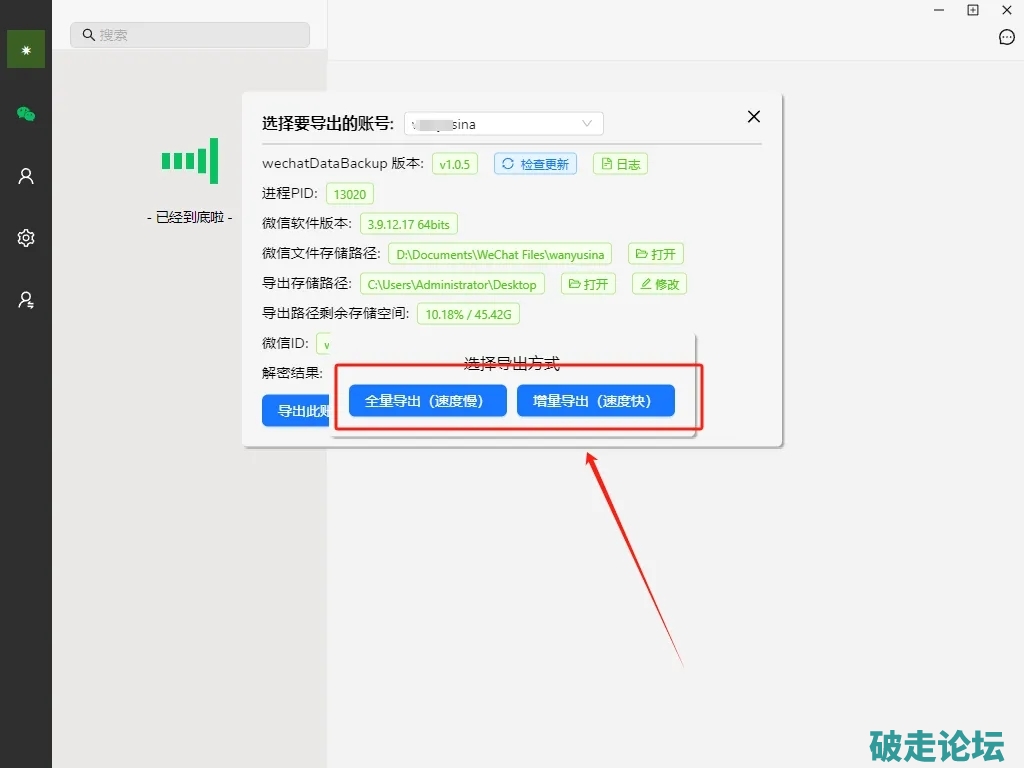Click the WeChat chat icon in sidebar
1024x768 pixels.
point(26,114)
